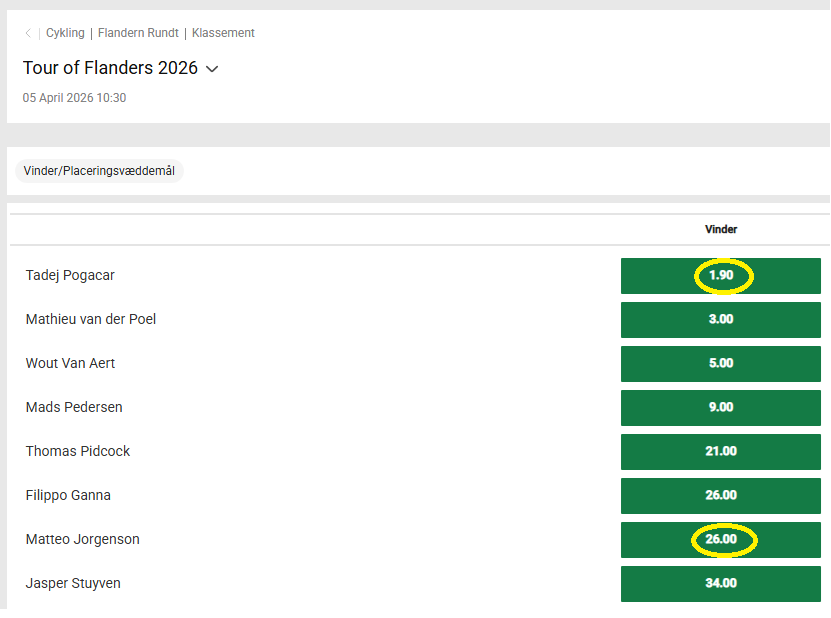
Task: Click the Thomas Pidcock rider name
Action: click(x=78, y=451)
